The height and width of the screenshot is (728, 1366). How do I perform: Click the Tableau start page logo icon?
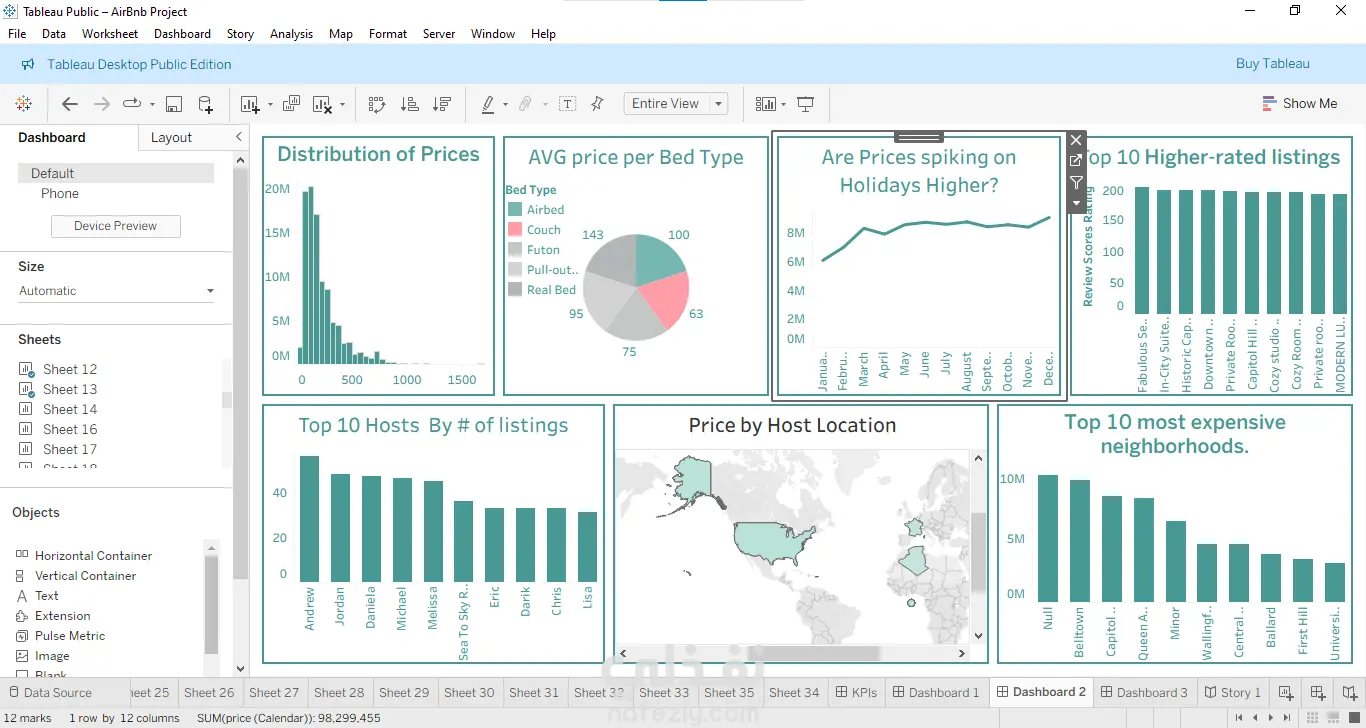click(23, 104)
